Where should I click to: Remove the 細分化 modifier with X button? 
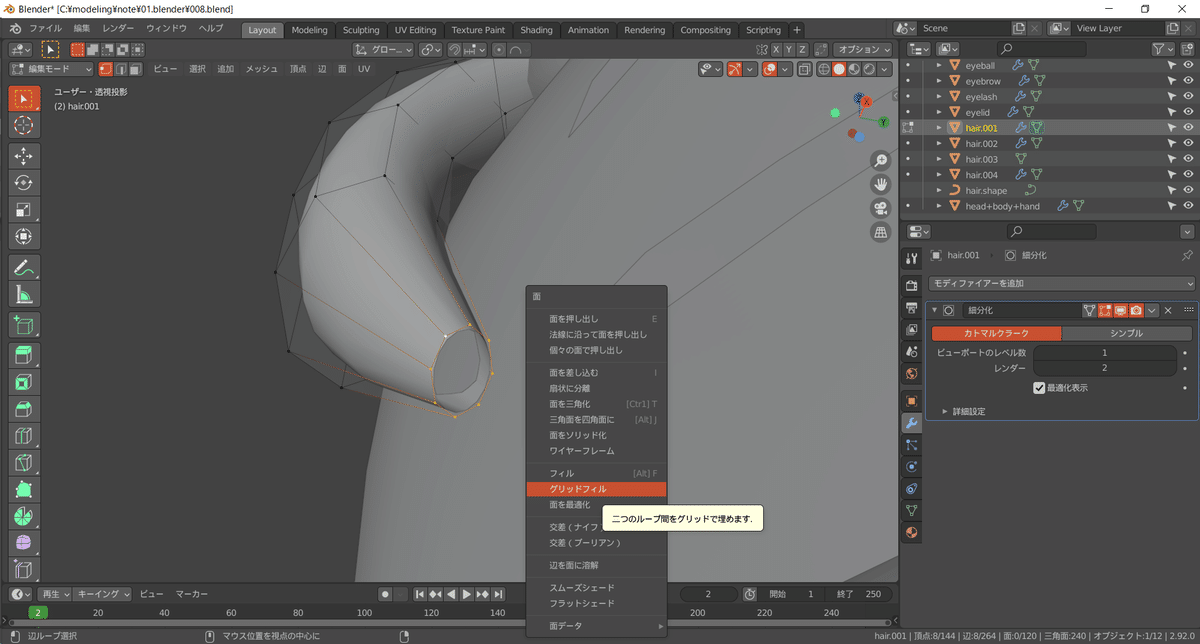1168,310
